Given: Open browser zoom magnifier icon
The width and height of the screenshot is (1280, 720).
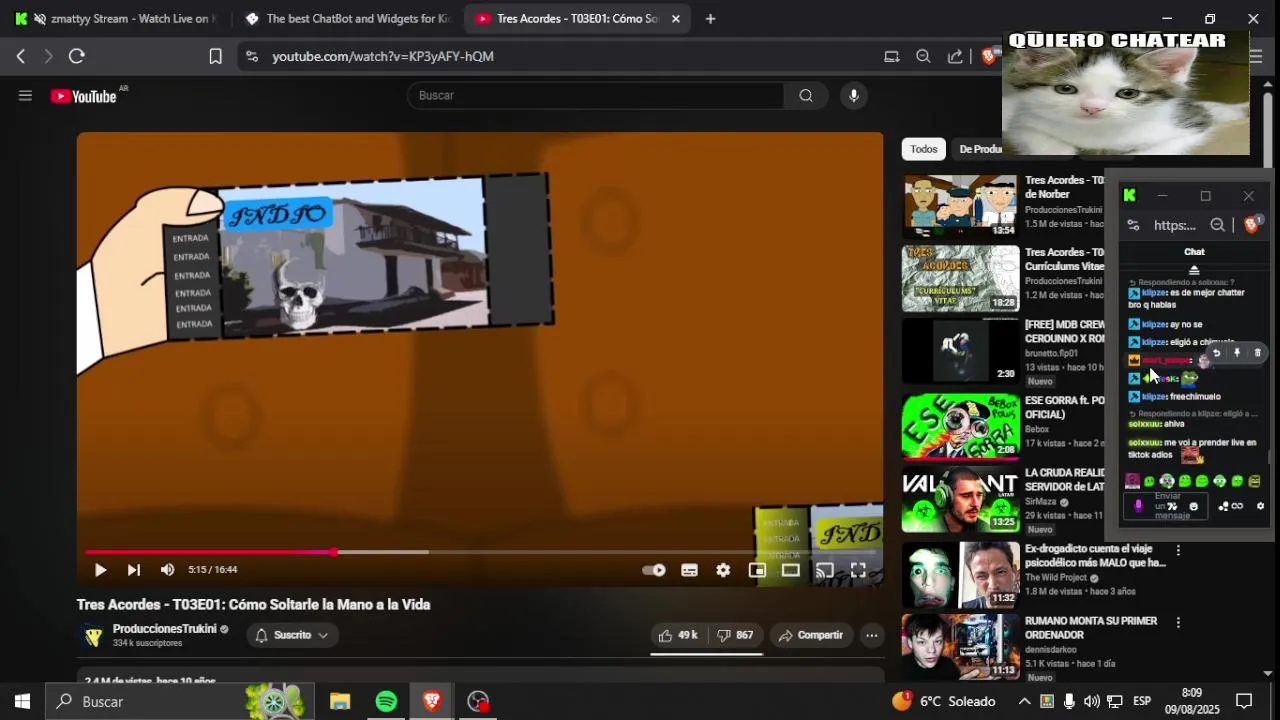Looking at the screenshot, I should 923,57.
